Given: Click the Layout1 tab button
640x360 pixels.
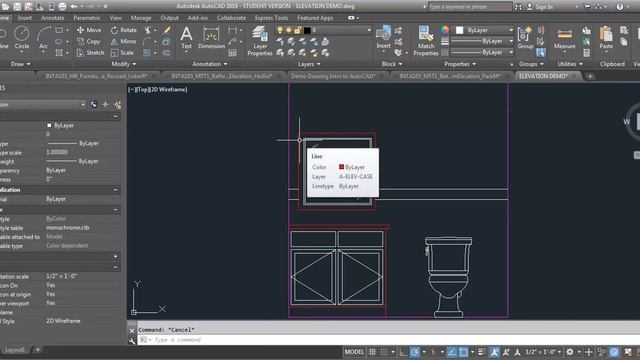Looking at the screenshot, I should click(15, 350).
